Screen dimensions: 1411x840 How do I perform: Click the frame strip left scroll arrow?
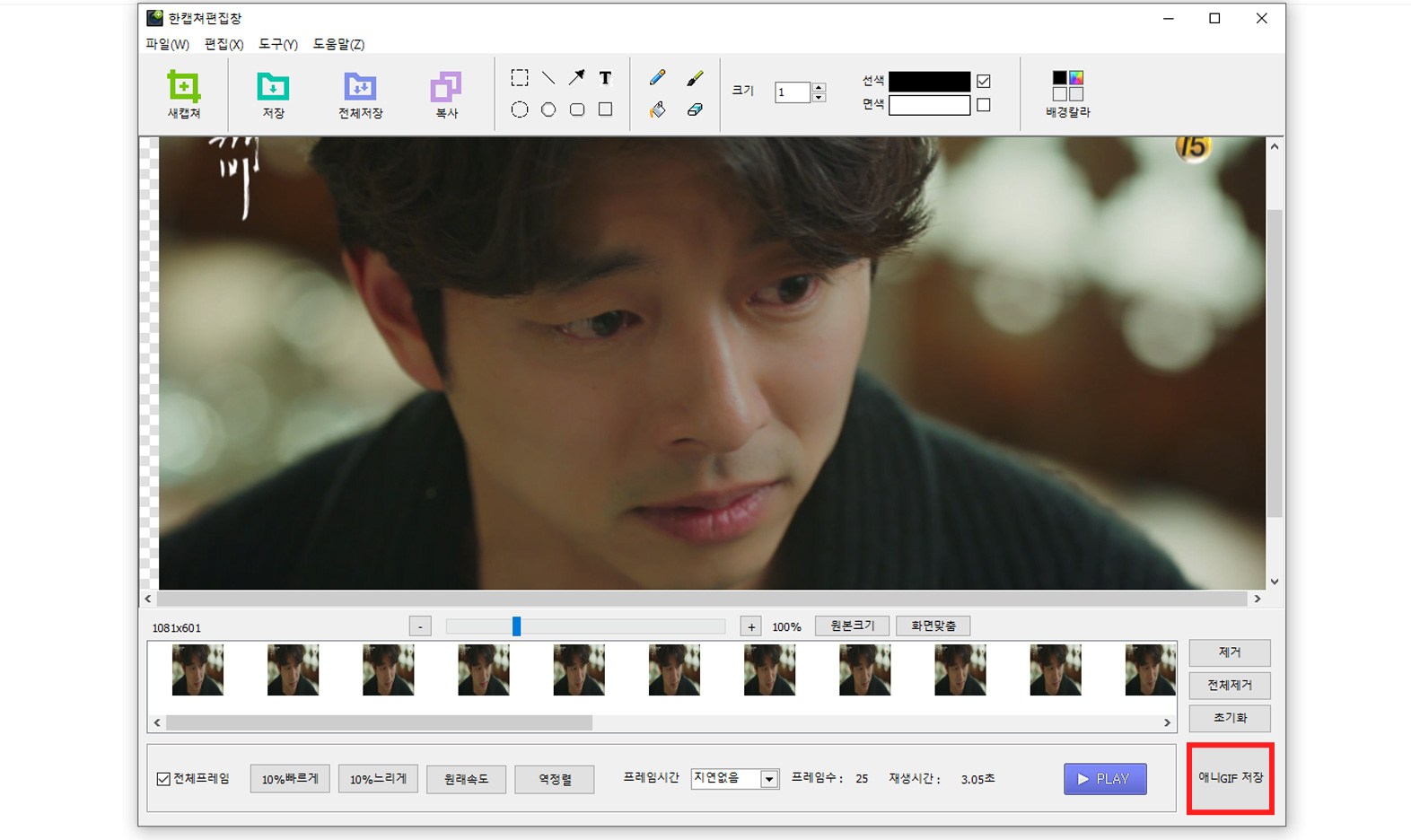[157, 722]
